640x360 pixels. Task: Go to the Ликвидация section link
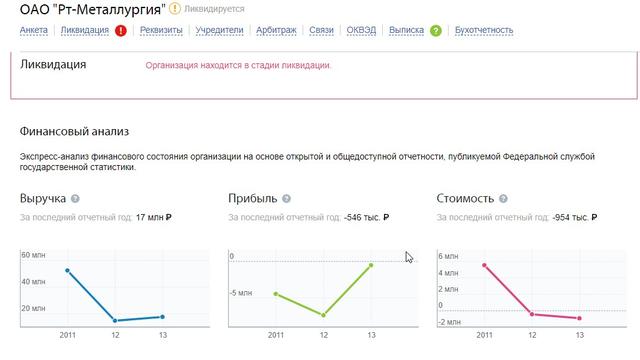(85, 30)
